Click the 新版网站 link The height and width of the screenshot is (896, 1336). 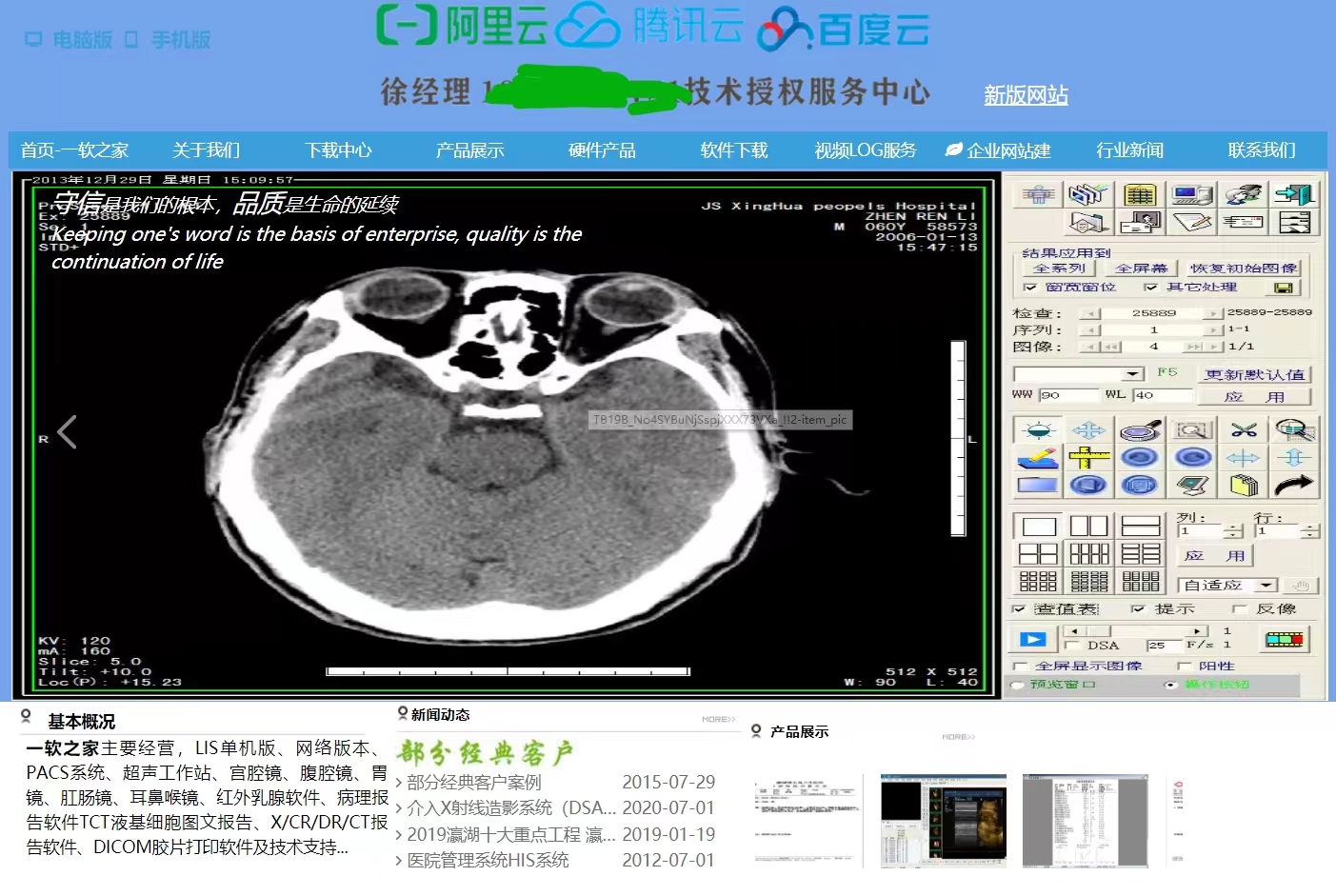pos(1026,95)
